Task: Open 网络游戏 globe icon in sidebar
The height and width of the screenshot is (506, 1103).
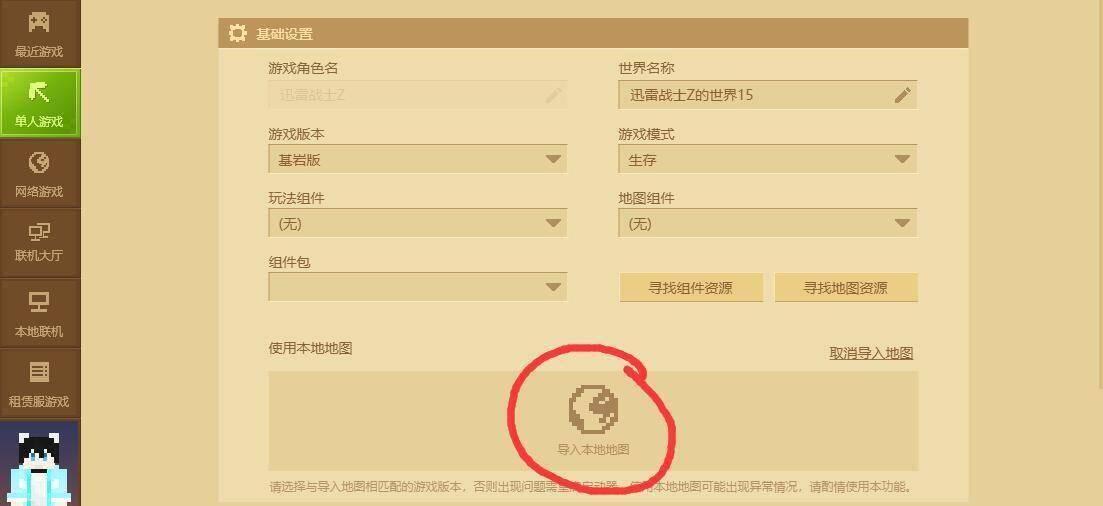Action: pos(39,163)
